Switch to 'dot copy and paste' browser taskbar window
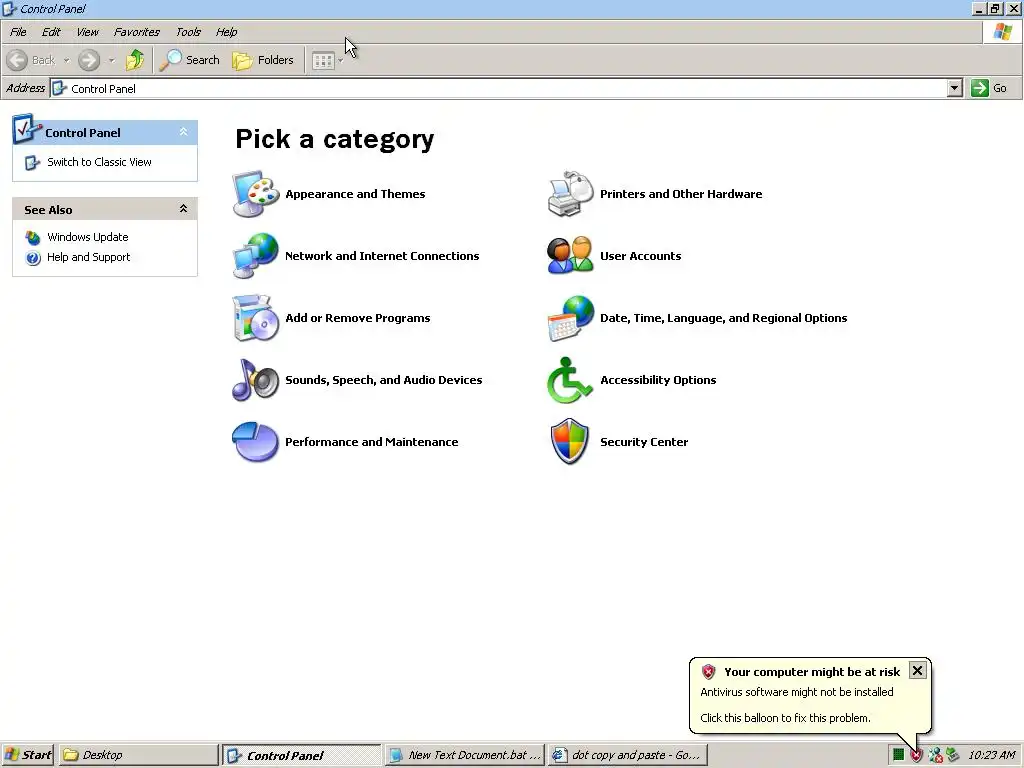Screen dimensions: 1024x768 tap(628, 755)
